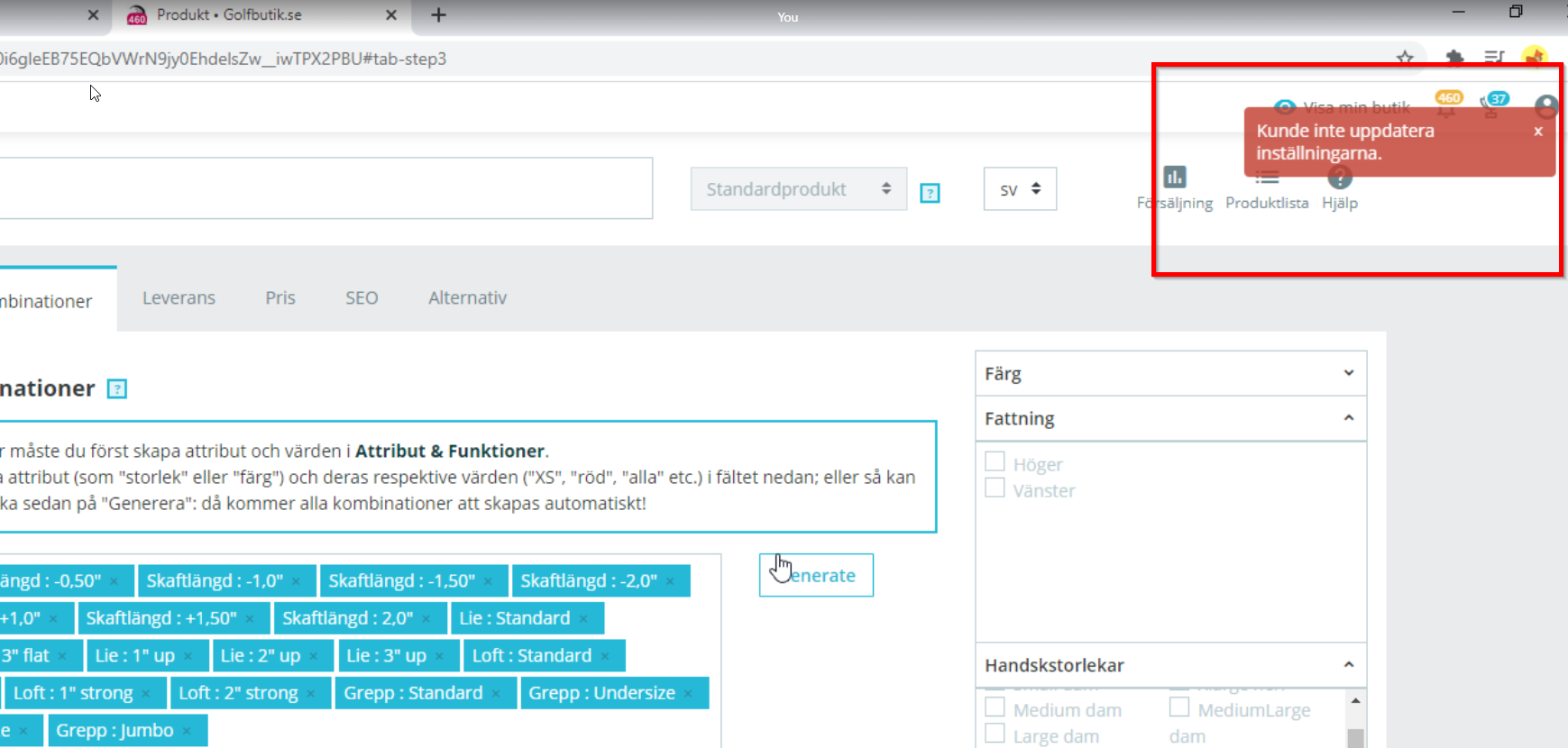The height and width of the screenshot is (748, 1568).
Task: Remove the 'Lie : 3" up' tag
Action: pyautogui.click(x=439, y=657)
